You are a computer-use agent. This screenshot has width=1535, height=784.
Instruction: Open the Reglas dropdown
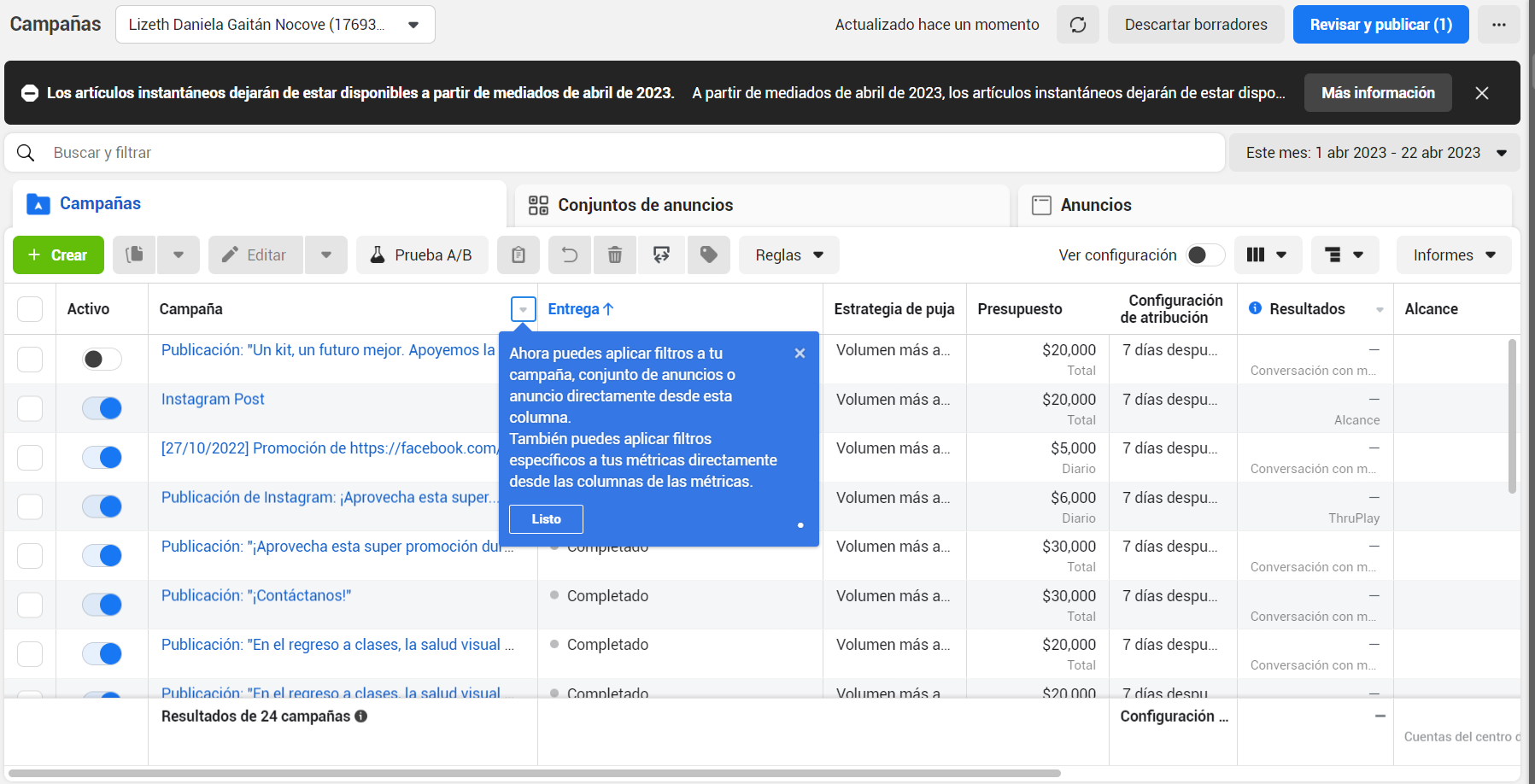click(x=789, y=255)
